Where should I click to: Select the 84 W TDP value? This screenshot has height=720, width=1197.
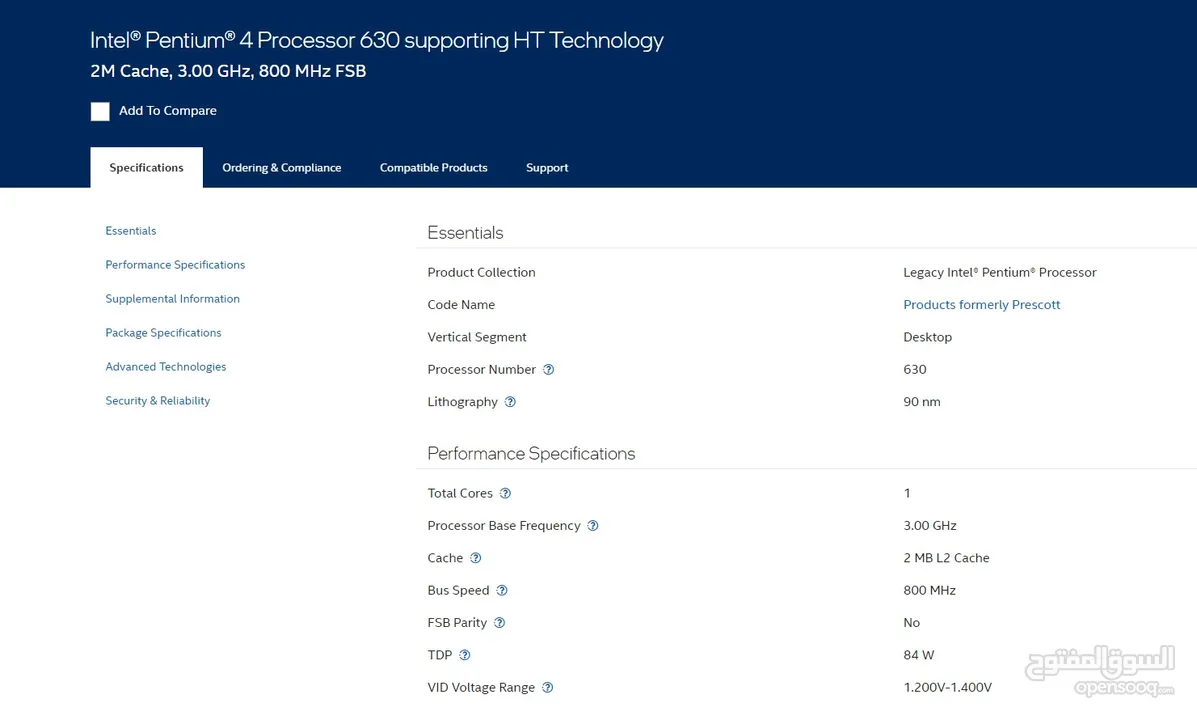pyautogui.click(x=918, y=655)
